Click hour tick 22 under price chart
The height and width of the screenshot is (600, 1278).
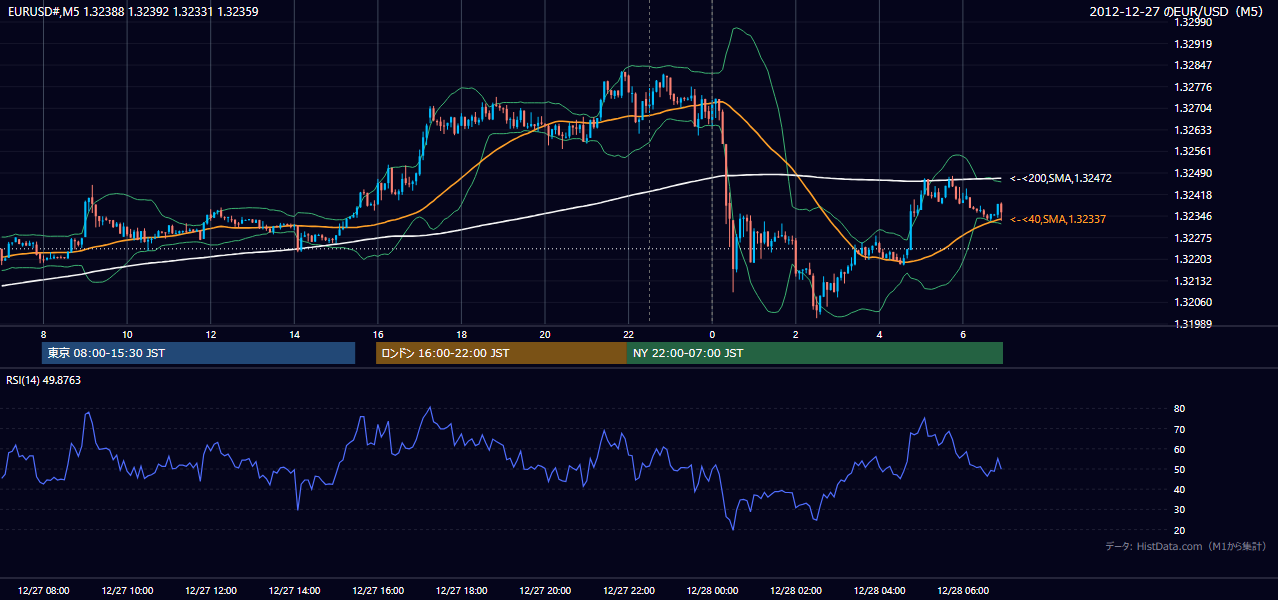pyautogui.click(x=629, y=334)
